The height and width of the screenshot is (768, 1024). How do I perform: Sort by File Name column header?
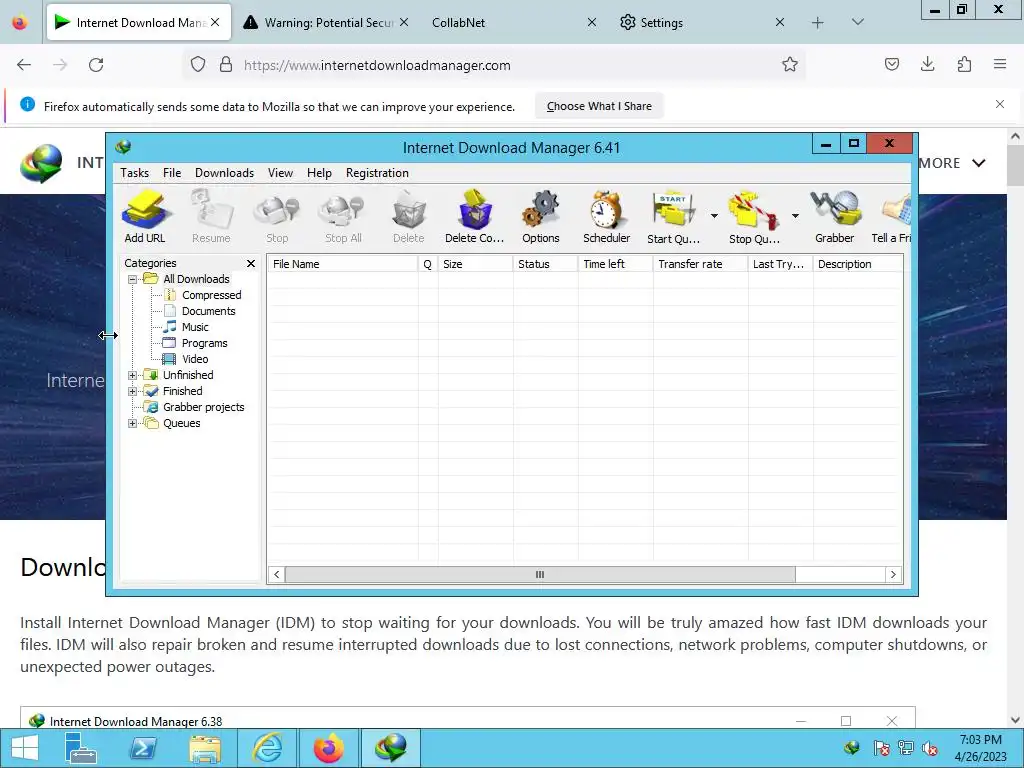coord(343,264)
